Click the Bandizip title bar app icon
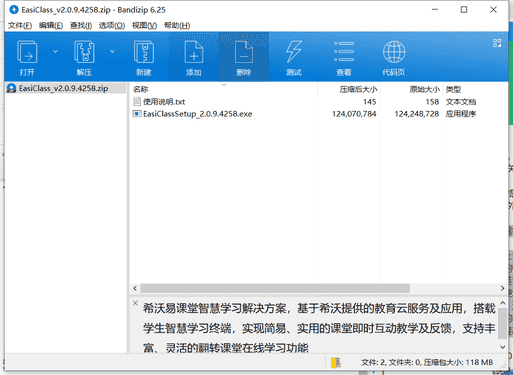513x375 pixels. click(x=14, y=10)
